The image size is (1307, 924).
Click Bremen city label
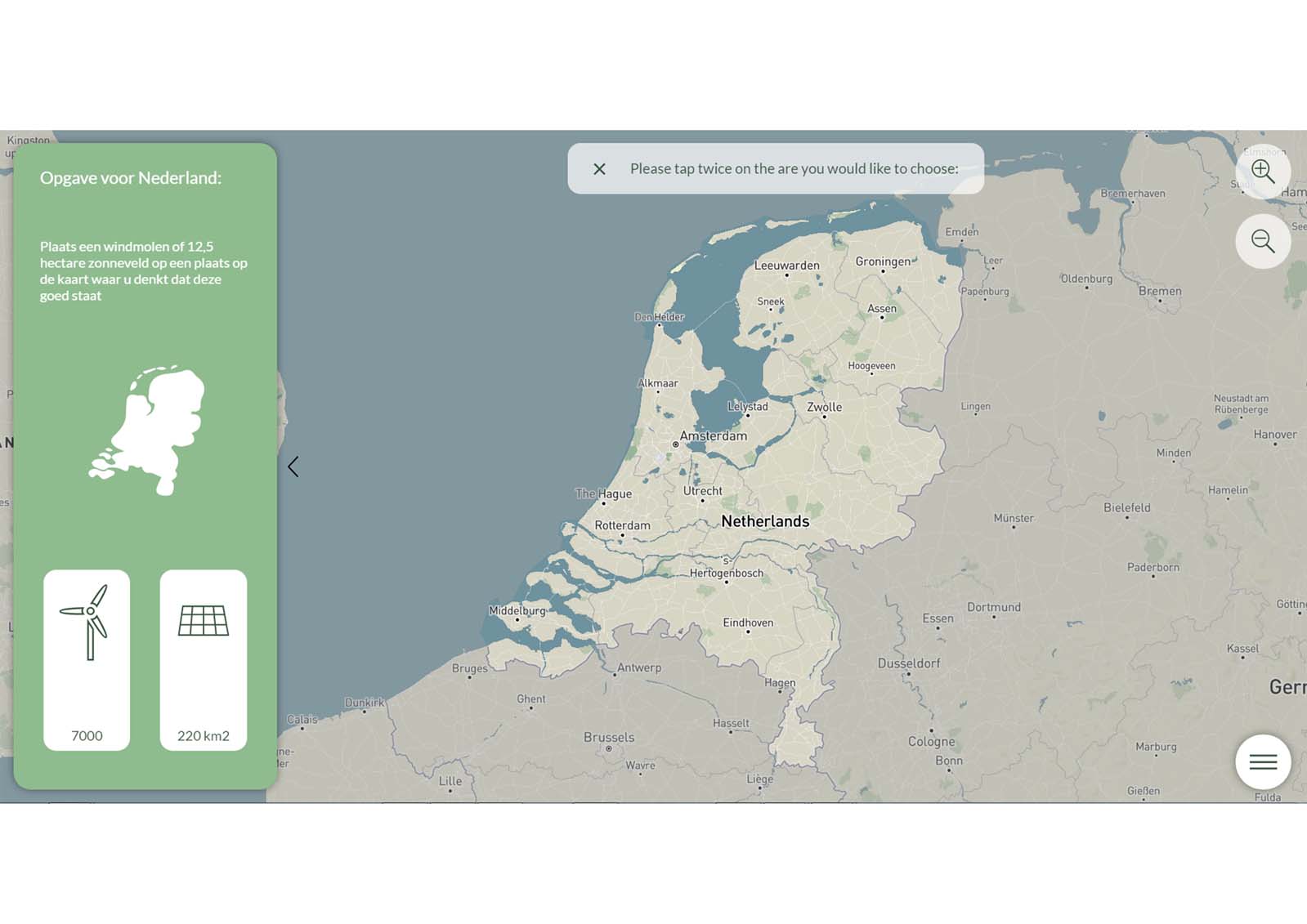tap(1160, 291)
